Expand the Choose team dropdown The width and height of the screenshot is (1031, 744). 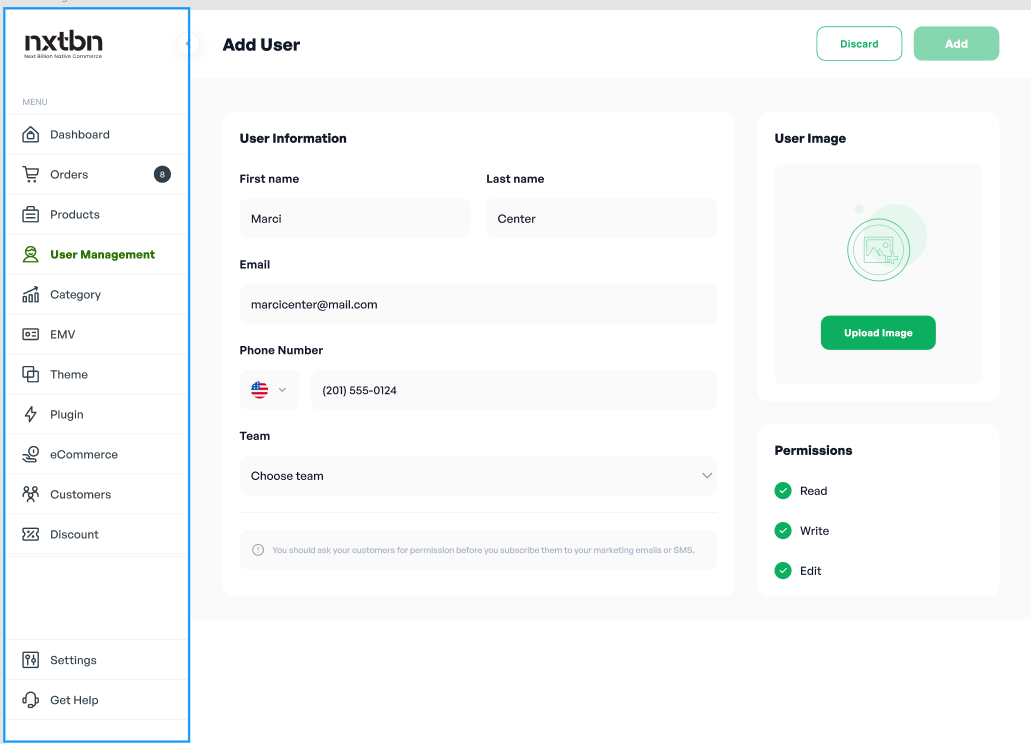pos(478,476)
